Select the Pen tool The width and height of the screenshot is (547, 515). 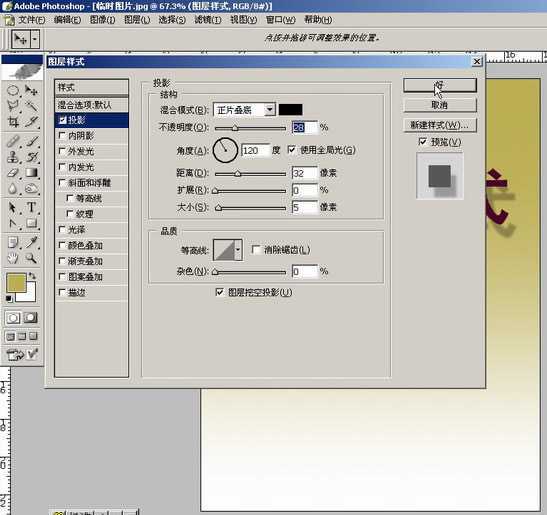13,223
